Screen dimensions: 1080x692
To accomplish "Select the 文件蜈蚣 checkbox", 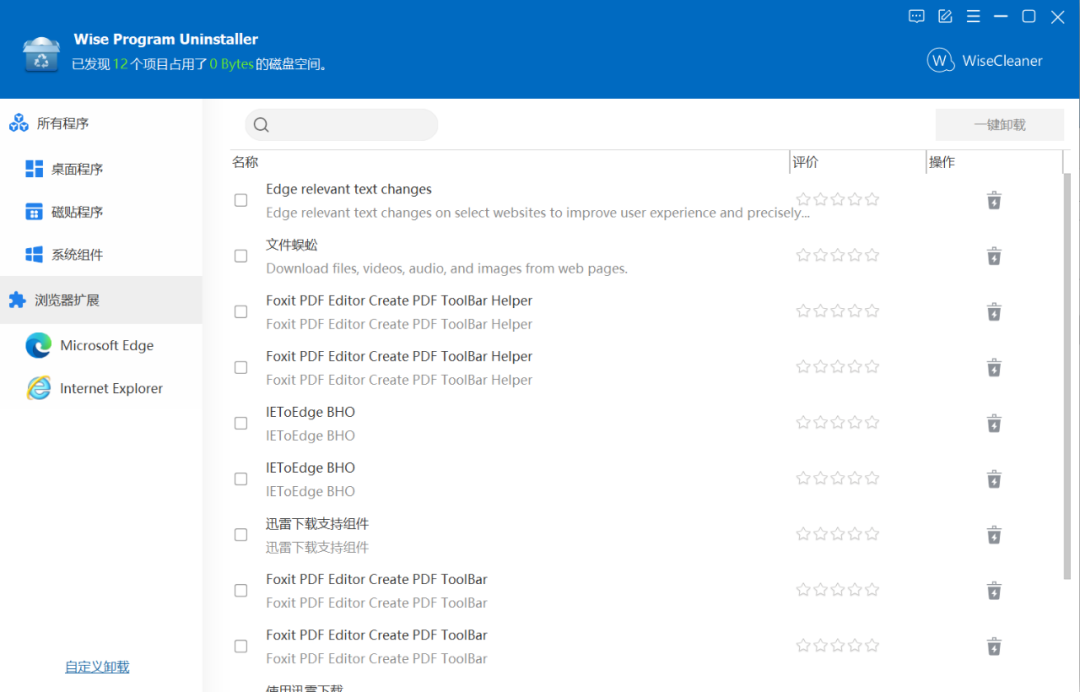I will click(240, 256).
